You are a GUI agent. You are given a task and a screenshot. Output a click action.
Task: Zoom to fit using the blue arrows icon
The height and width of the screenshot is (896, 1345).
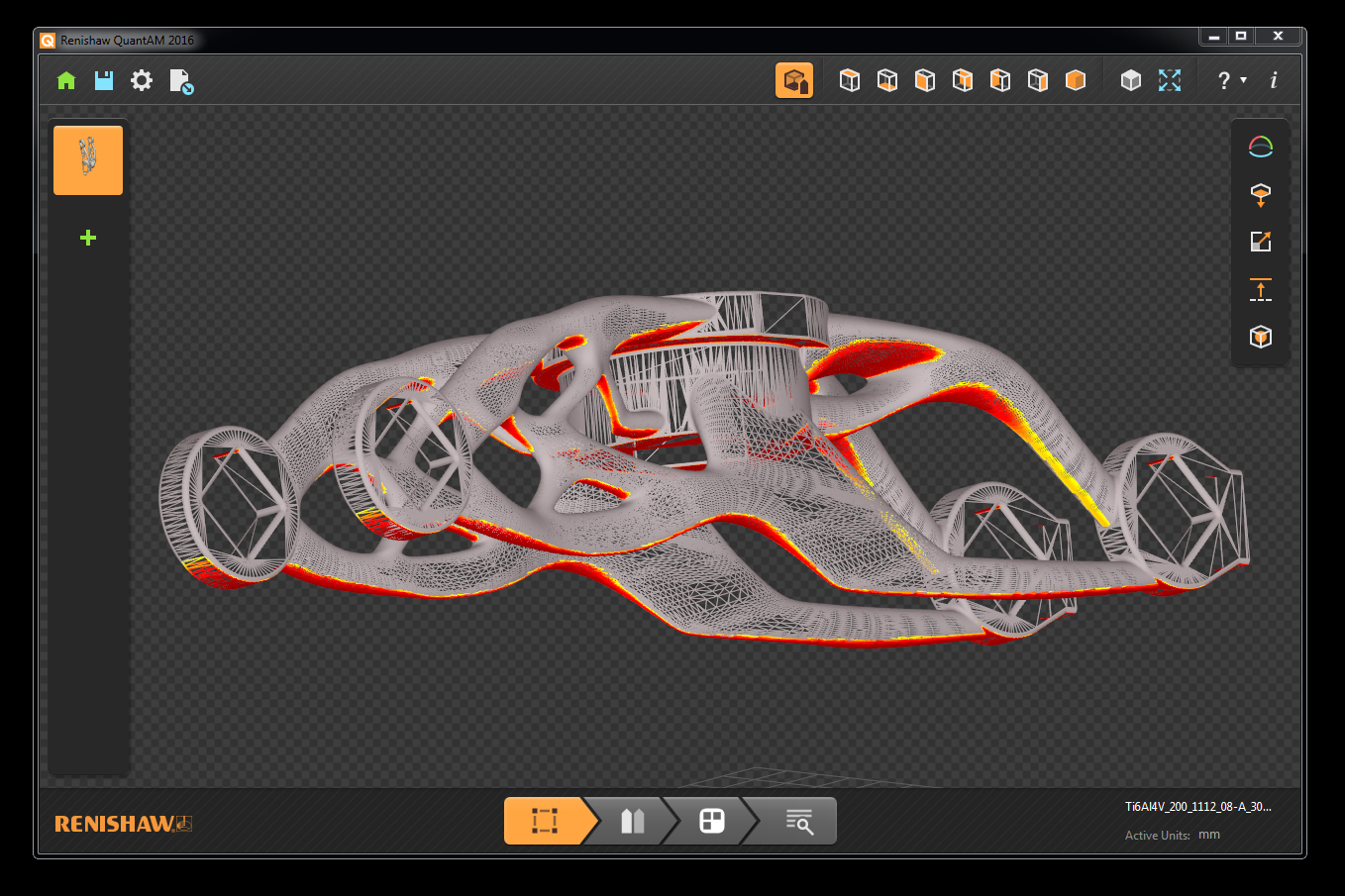(1170, 80)
